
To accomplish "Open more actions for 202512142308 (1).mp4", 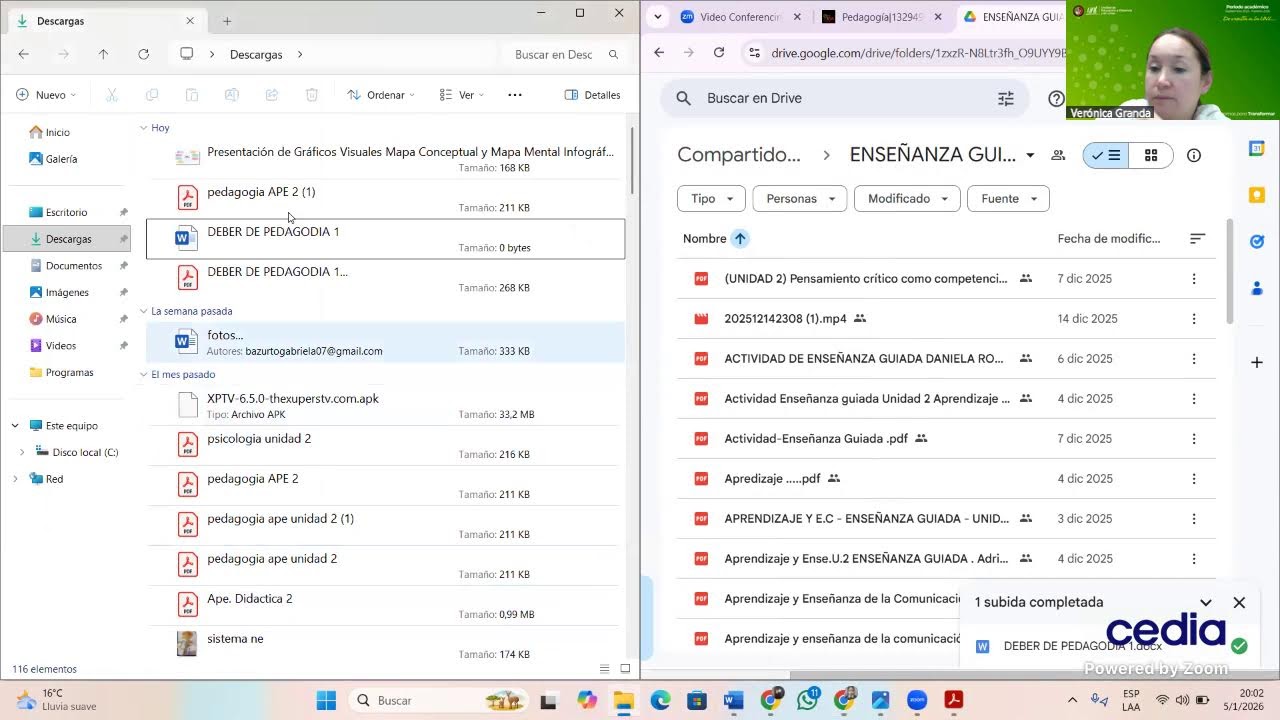I will point(1193,319).
